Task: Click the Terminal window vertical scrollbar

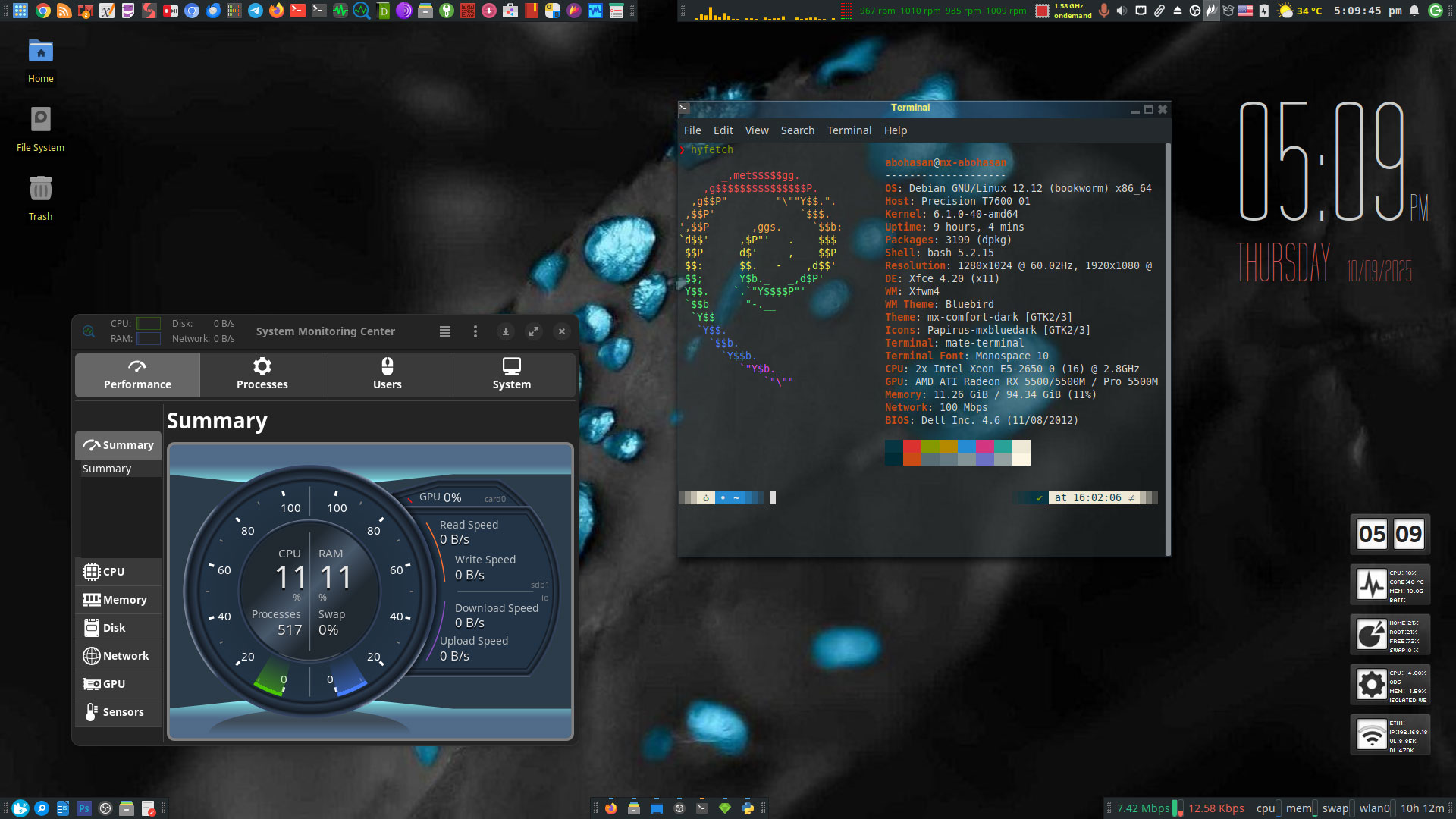Action: (1168, 349)
